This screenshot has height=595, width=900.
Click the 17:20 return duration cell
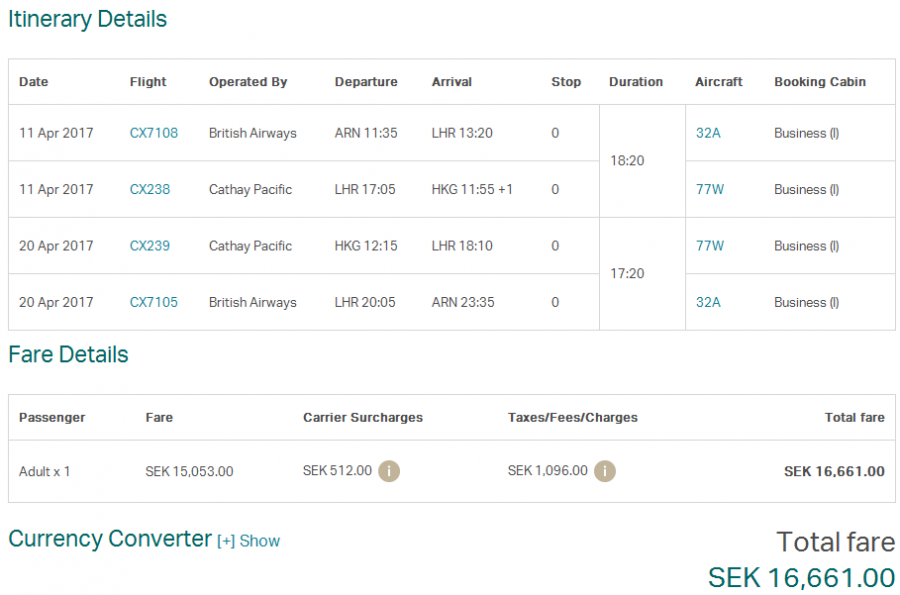pos(626,274)
